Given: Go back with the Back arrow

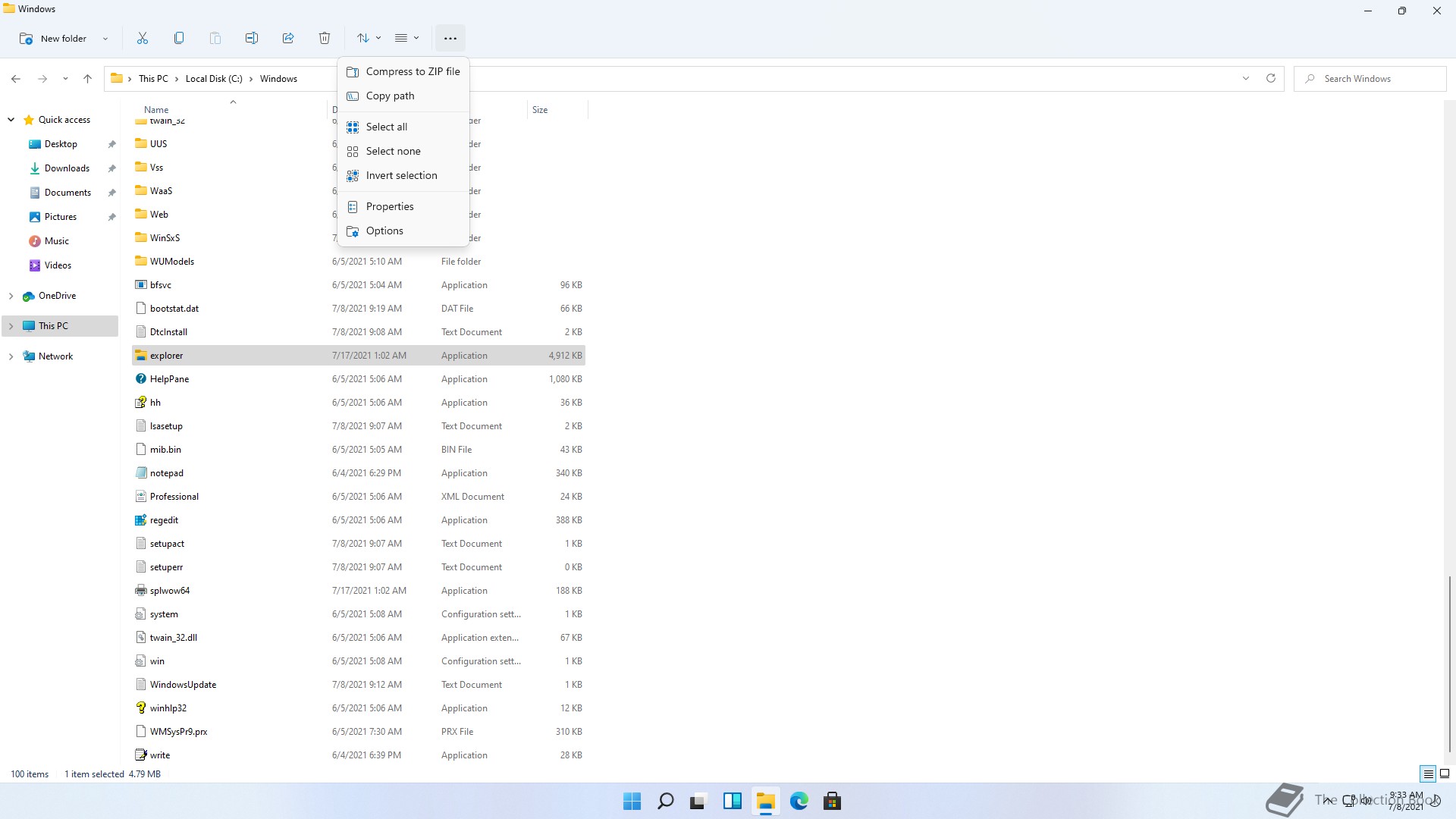Looking at the screenshot, I should coord(16,79).
